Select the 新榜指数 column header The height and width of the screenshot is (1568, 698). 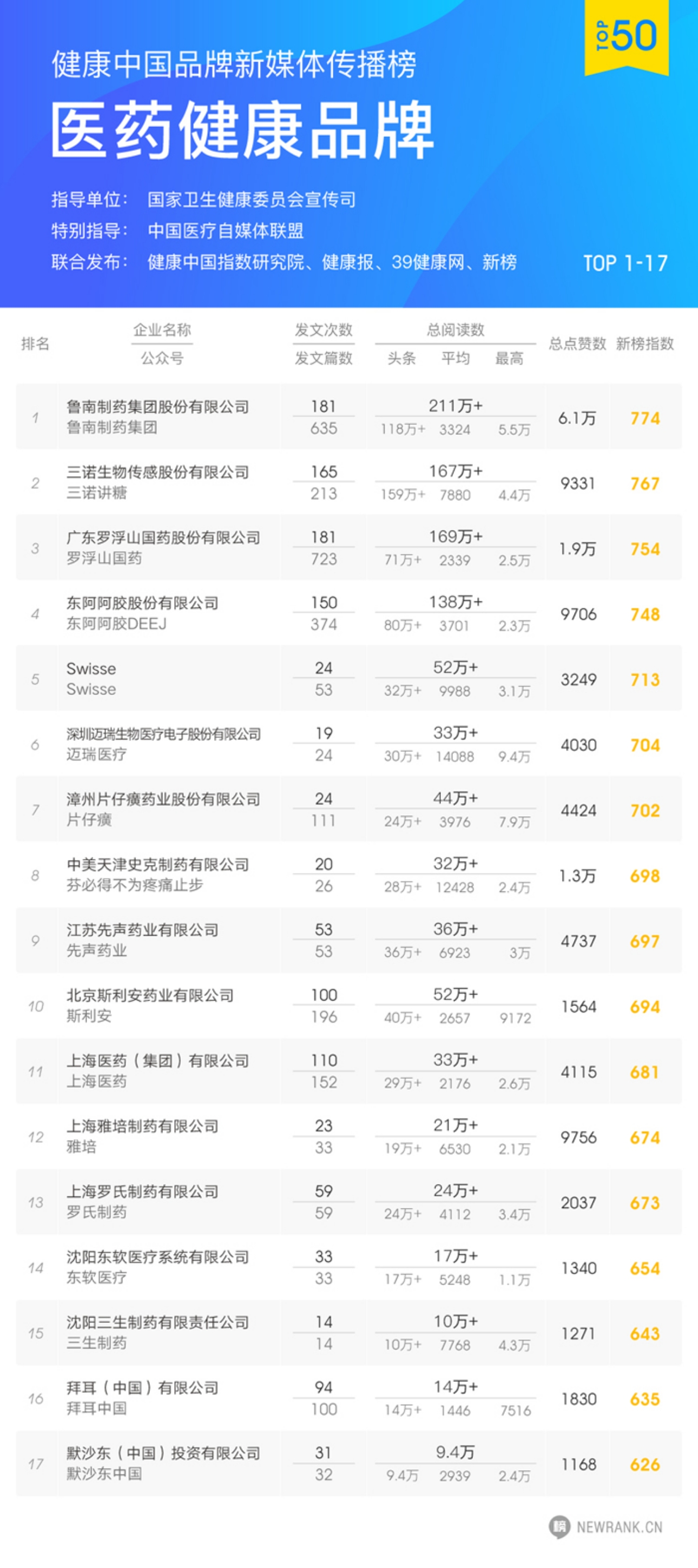[x=644, y=344]
